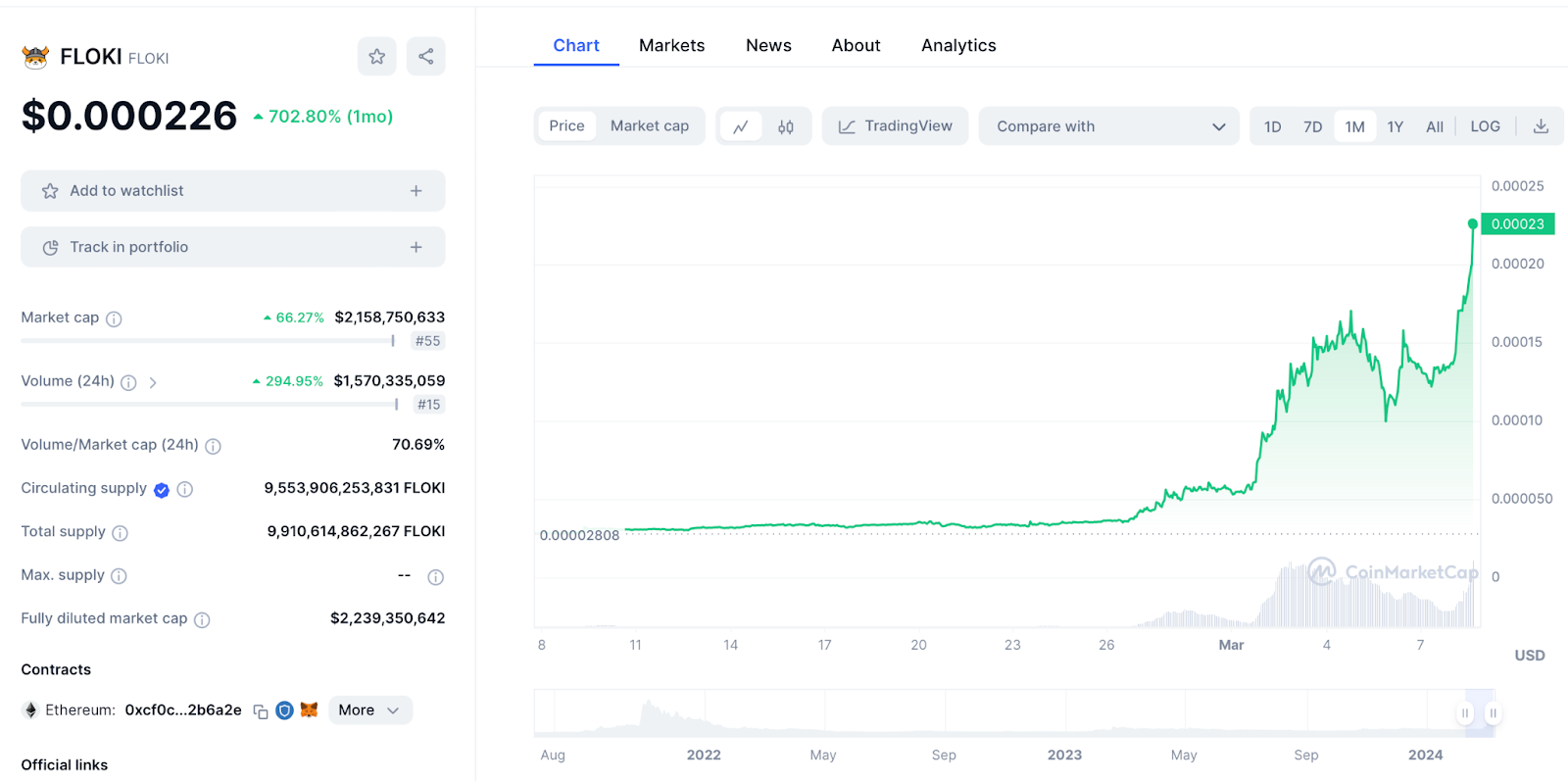The width and height of the screenshot is (1568, 782).
Task: Select All time range
Action: pos(1435,126)
